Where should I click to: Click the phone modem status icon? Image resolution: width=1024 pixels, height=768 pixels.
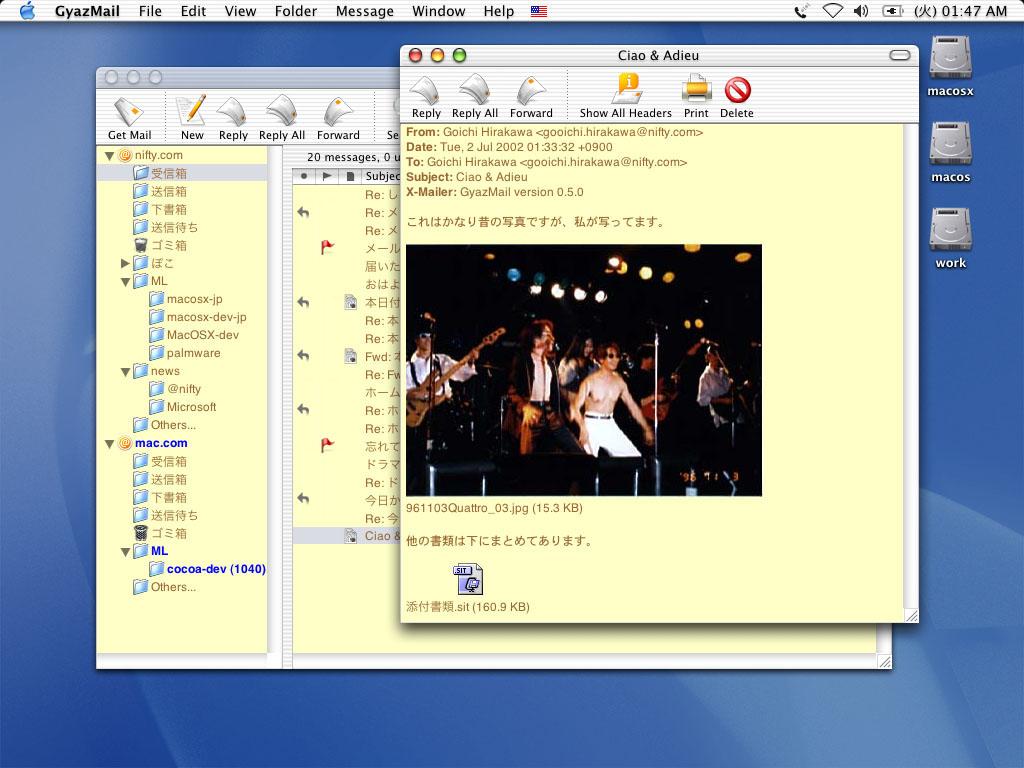pos(801,11)
